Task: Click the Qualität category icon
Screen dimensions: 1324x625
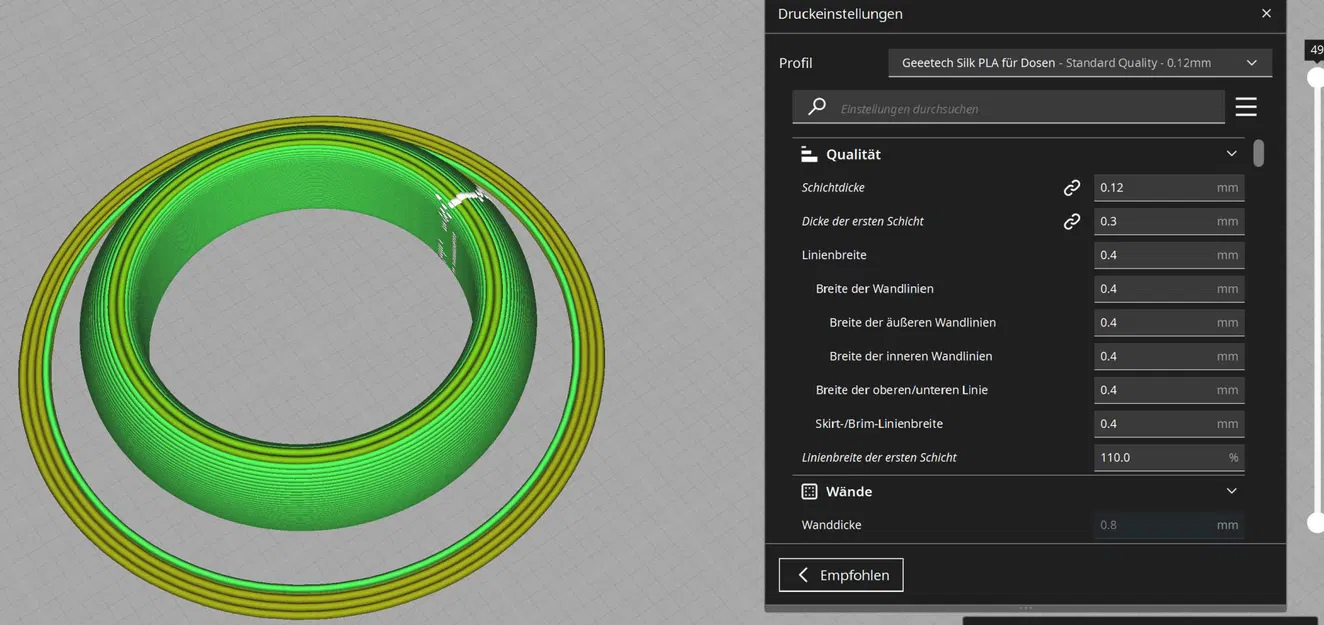Action: [x=809, y=155]
